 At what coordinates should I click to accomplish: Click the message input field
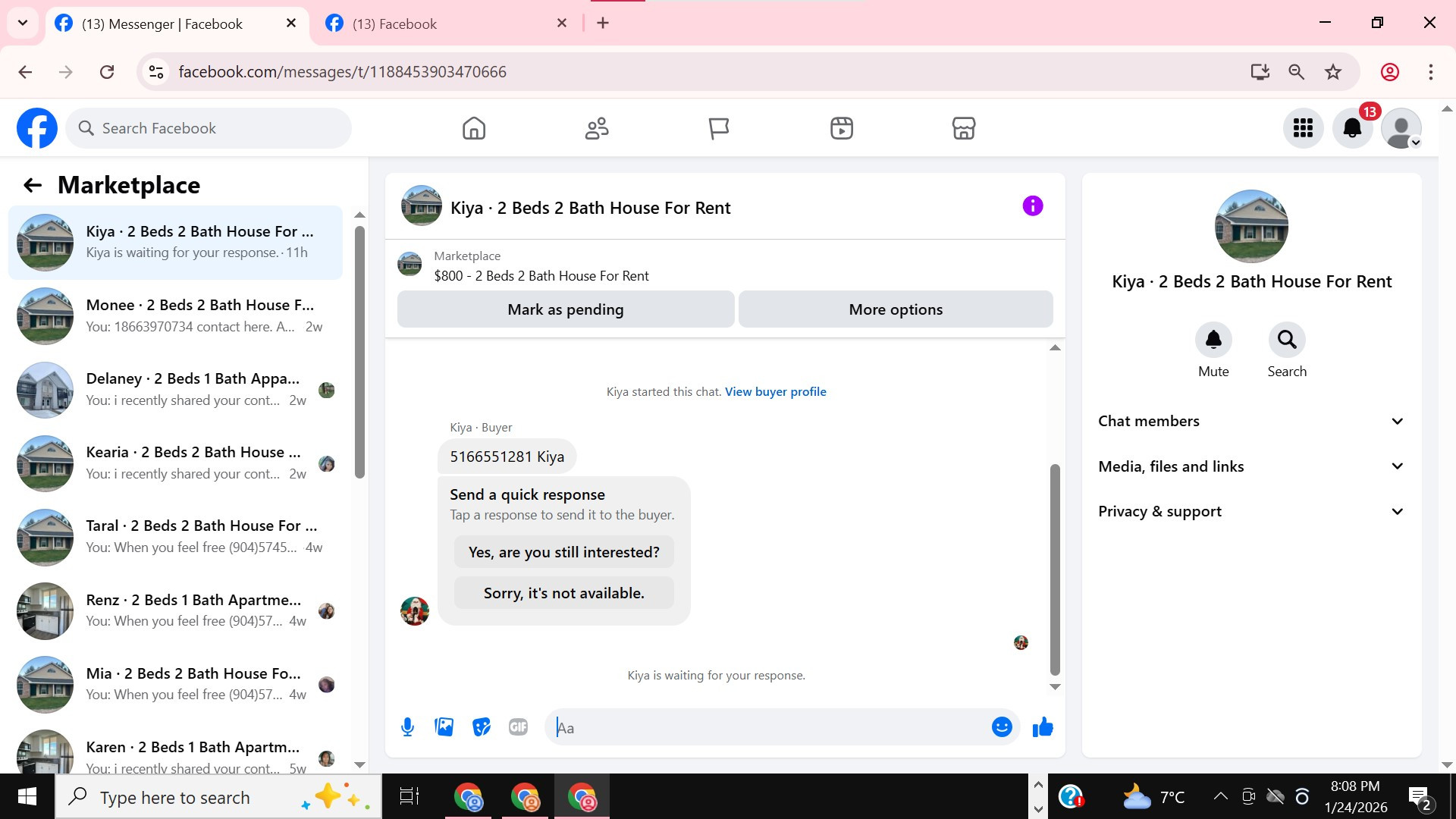[766, 728]
